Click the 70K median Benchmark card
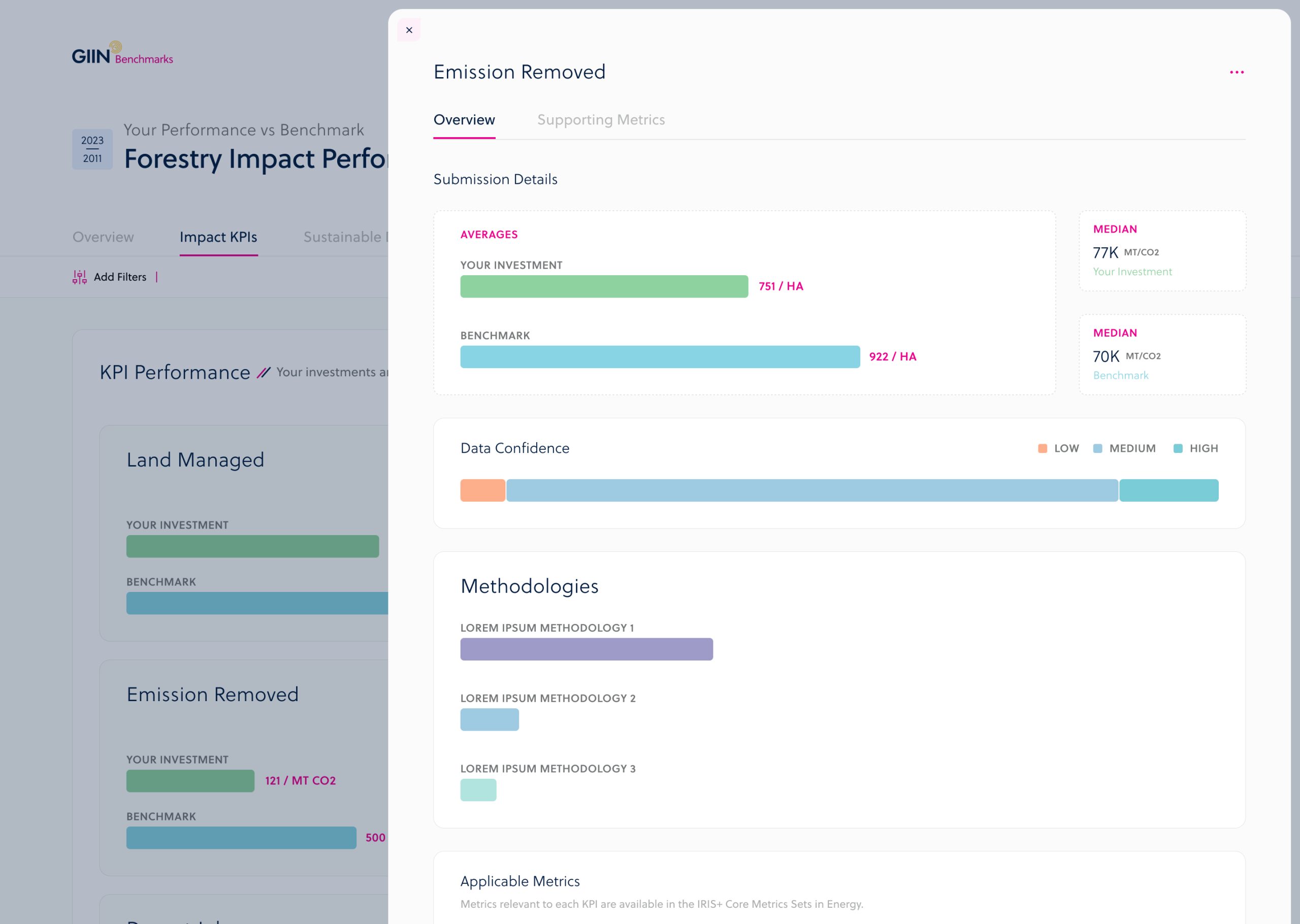 point(1162,354)
